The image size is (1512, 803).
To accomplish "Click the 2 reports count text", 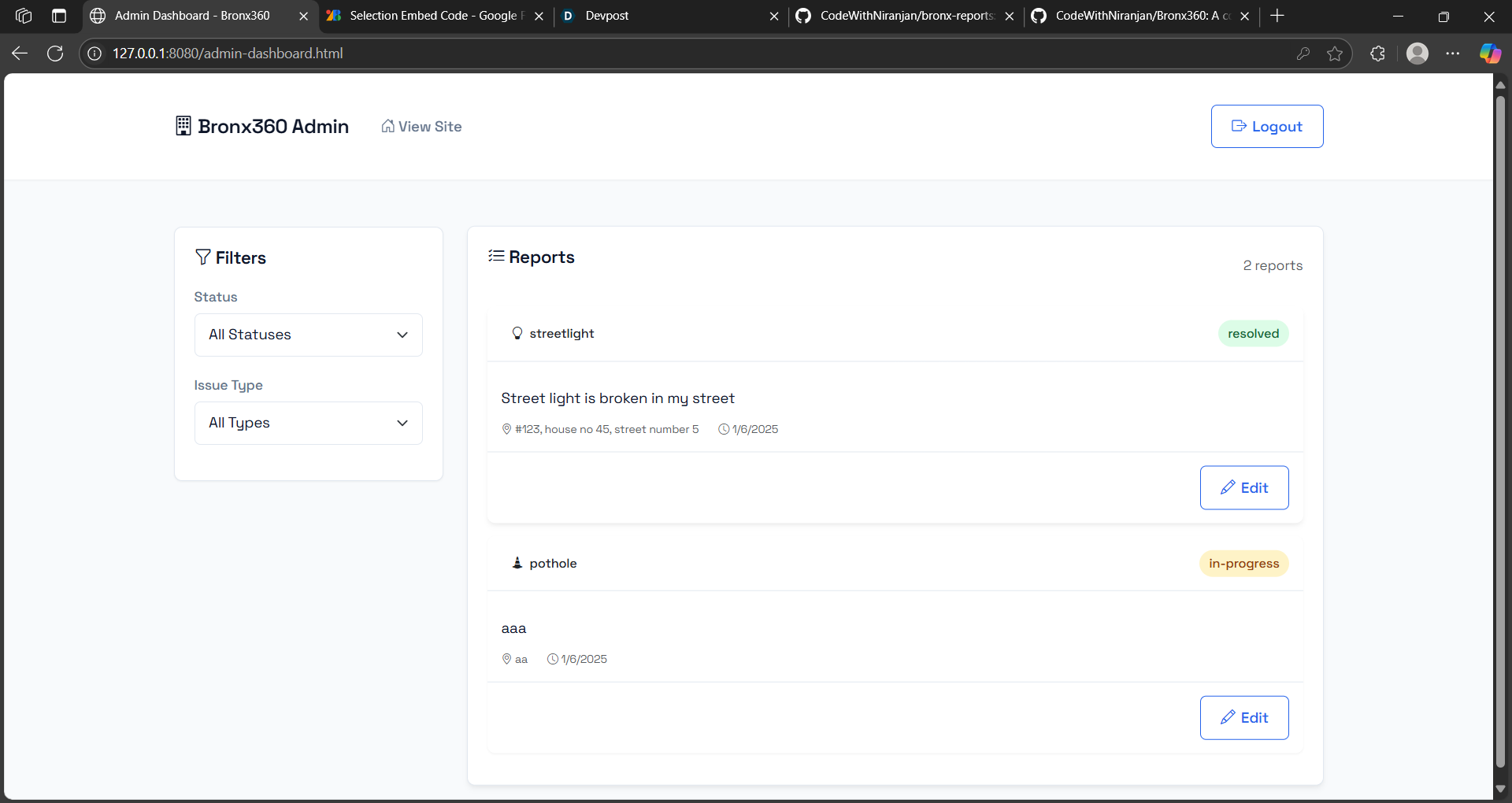I will click(1273, 266).
